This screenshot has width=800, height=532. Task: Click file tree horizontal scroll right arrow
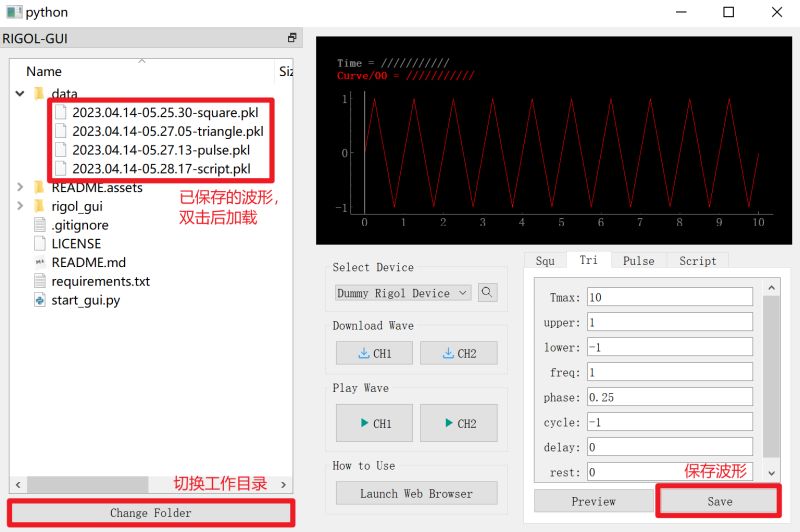pyautogui.click(x=284, y=484)
